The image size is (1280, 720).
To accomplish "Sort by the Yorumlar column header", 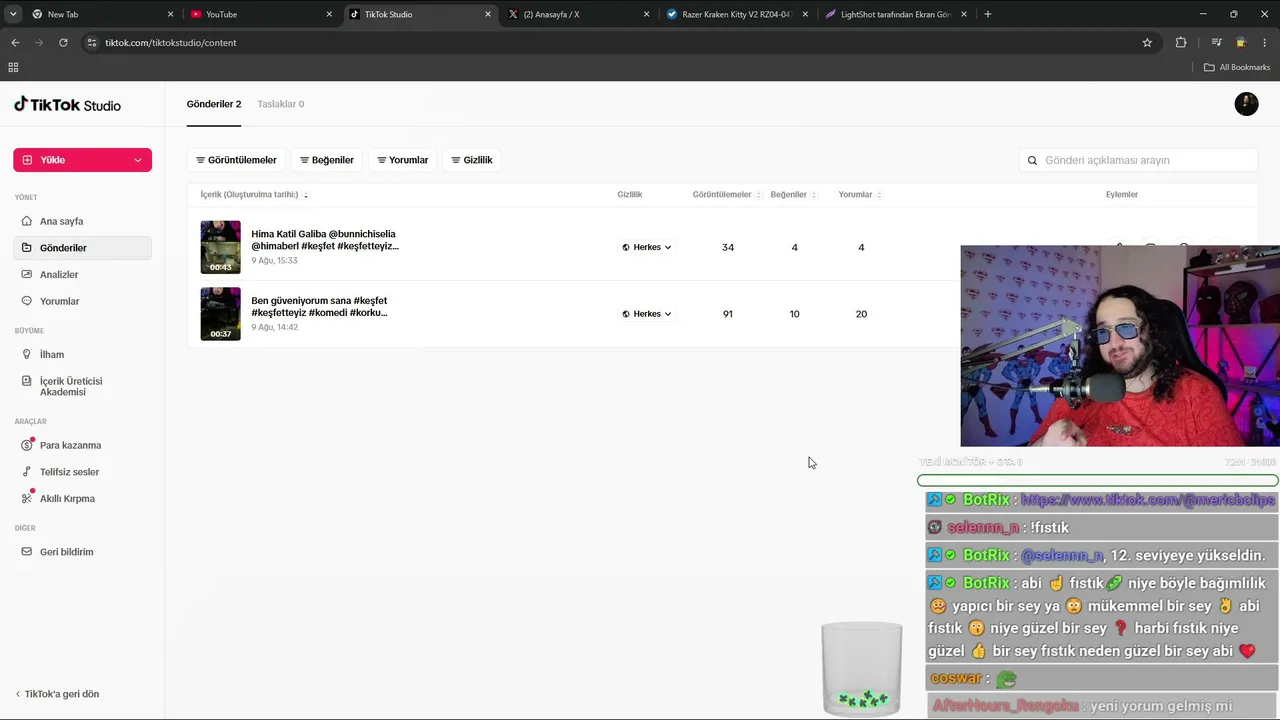I will (860, 195).
